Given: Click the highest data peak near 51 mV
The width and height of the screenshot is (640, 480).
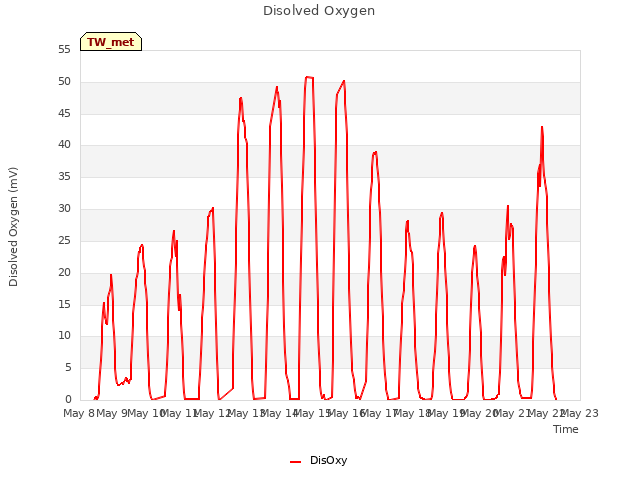Looking at the screenshot, I should coord(309,77).
